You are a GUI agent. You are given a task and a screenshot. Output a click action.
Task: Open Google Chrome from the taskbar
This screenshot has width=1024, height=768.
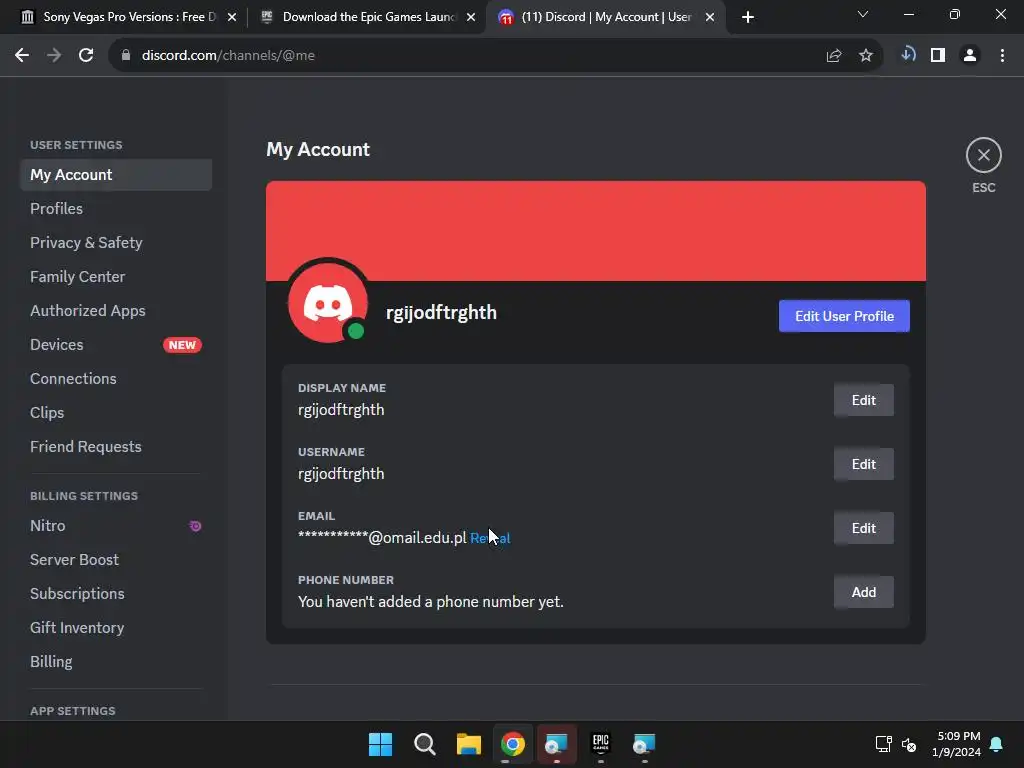tap(513, 744)
